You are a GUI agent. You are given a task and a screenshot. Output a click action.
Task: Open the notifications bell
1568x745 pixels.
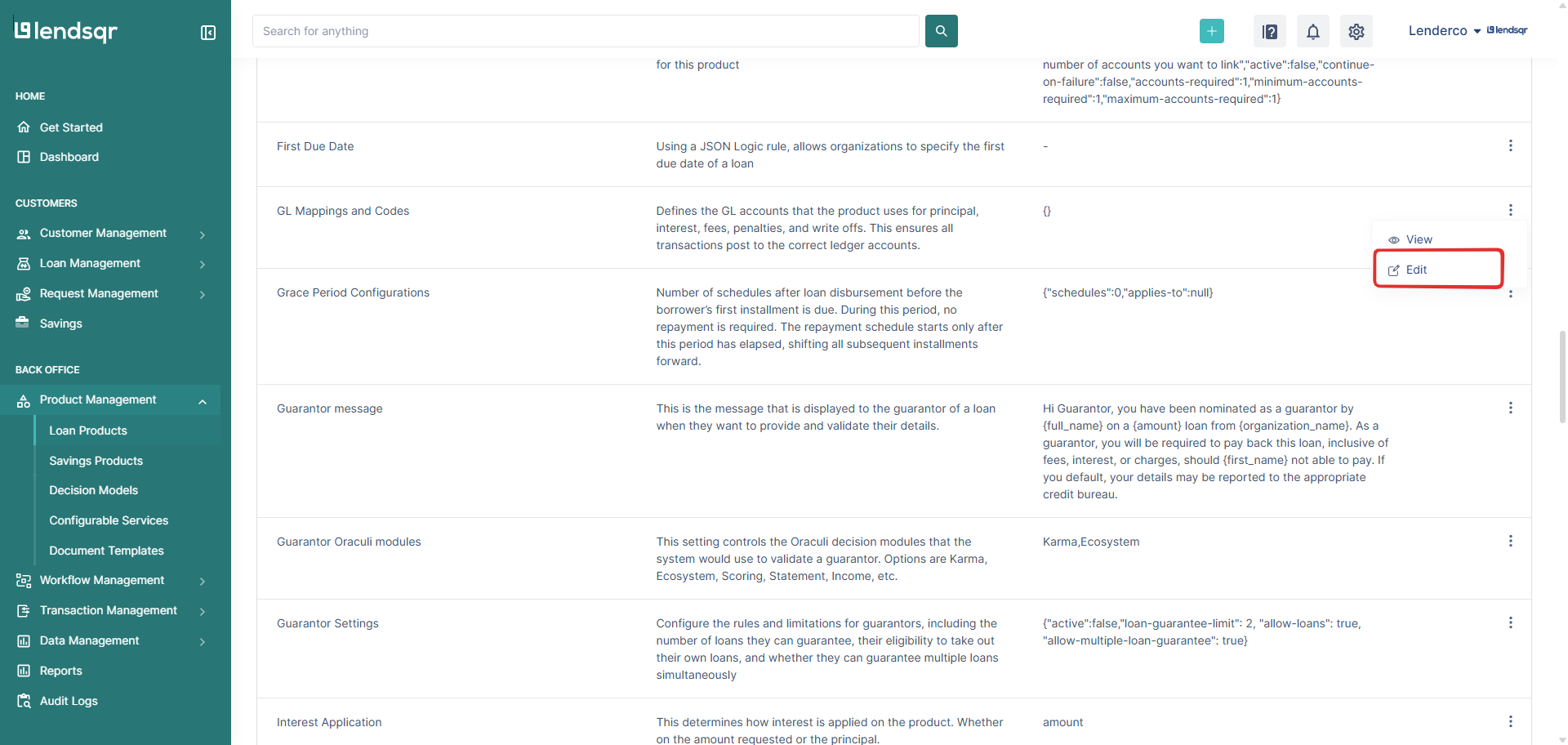[x=1312, y=31]
